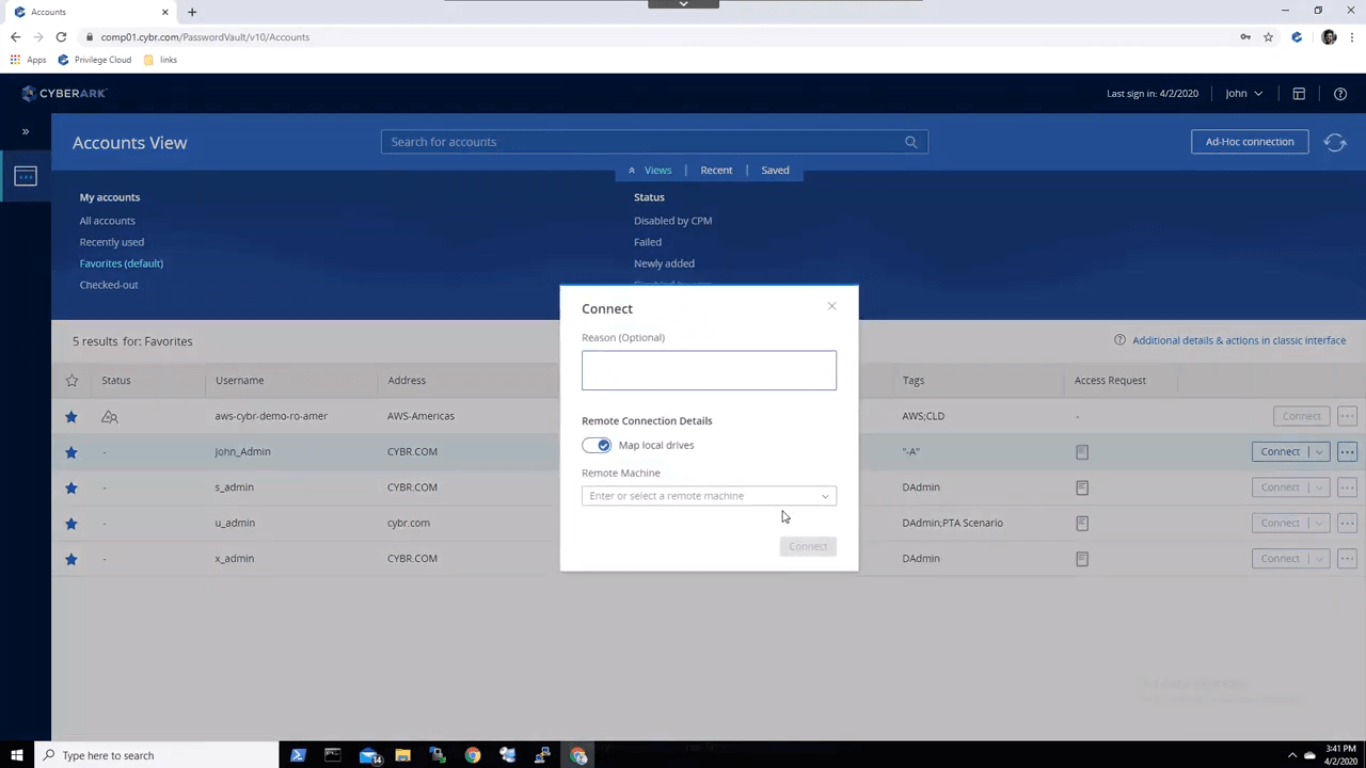
Task: Click the search magnifier icon in accounts search
Action: tap(910, 141)
